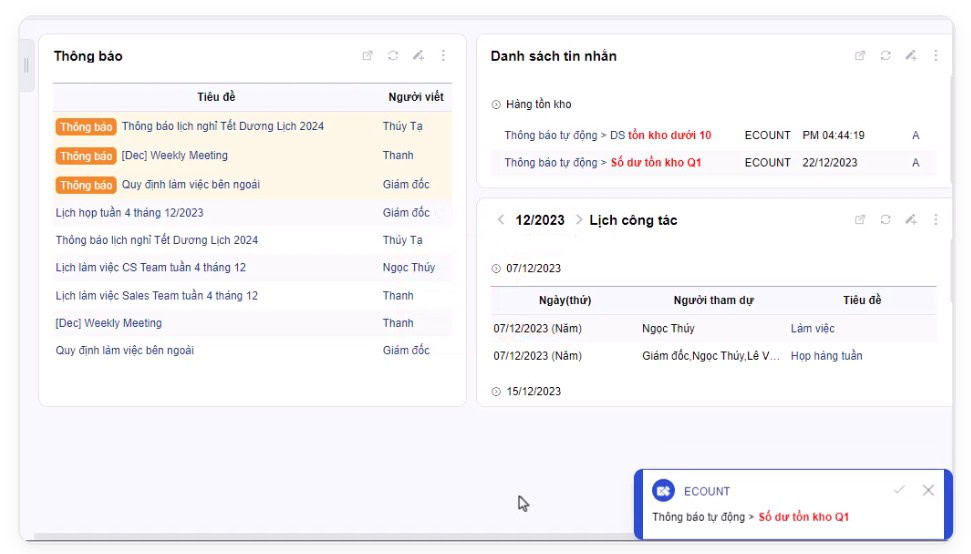The width and height of the screenshot is (971, 554).
Task: Edit Lịch công tác panel settings
Action: pyautogui.click(x=910, y=220)
